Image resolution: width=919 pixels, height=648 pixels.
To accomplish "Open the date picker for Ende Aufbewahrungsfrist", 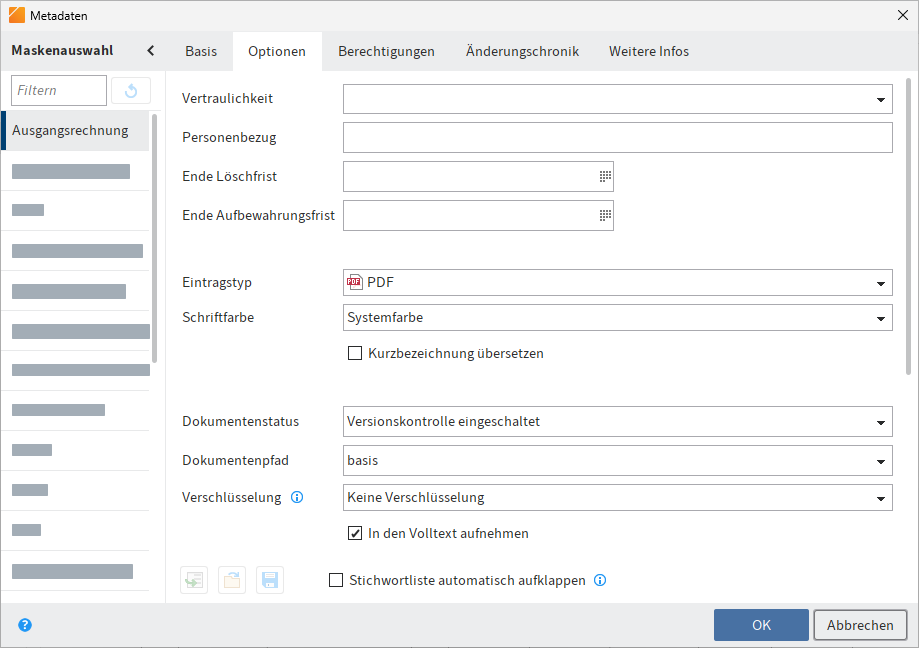I will click(602, 215).
